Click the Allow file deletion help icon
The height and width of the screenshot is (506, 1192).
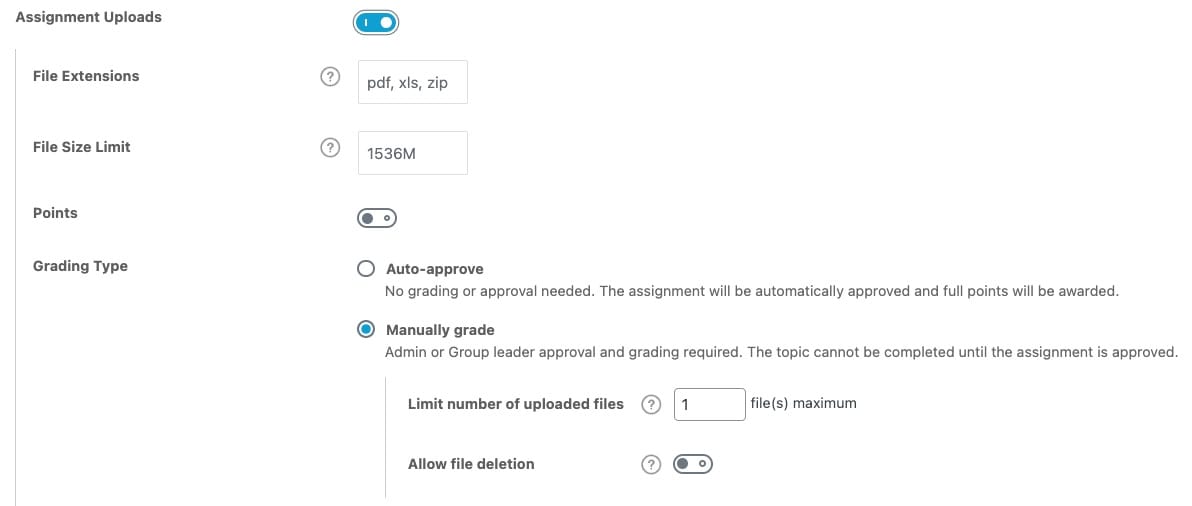(x=651, y=465)
